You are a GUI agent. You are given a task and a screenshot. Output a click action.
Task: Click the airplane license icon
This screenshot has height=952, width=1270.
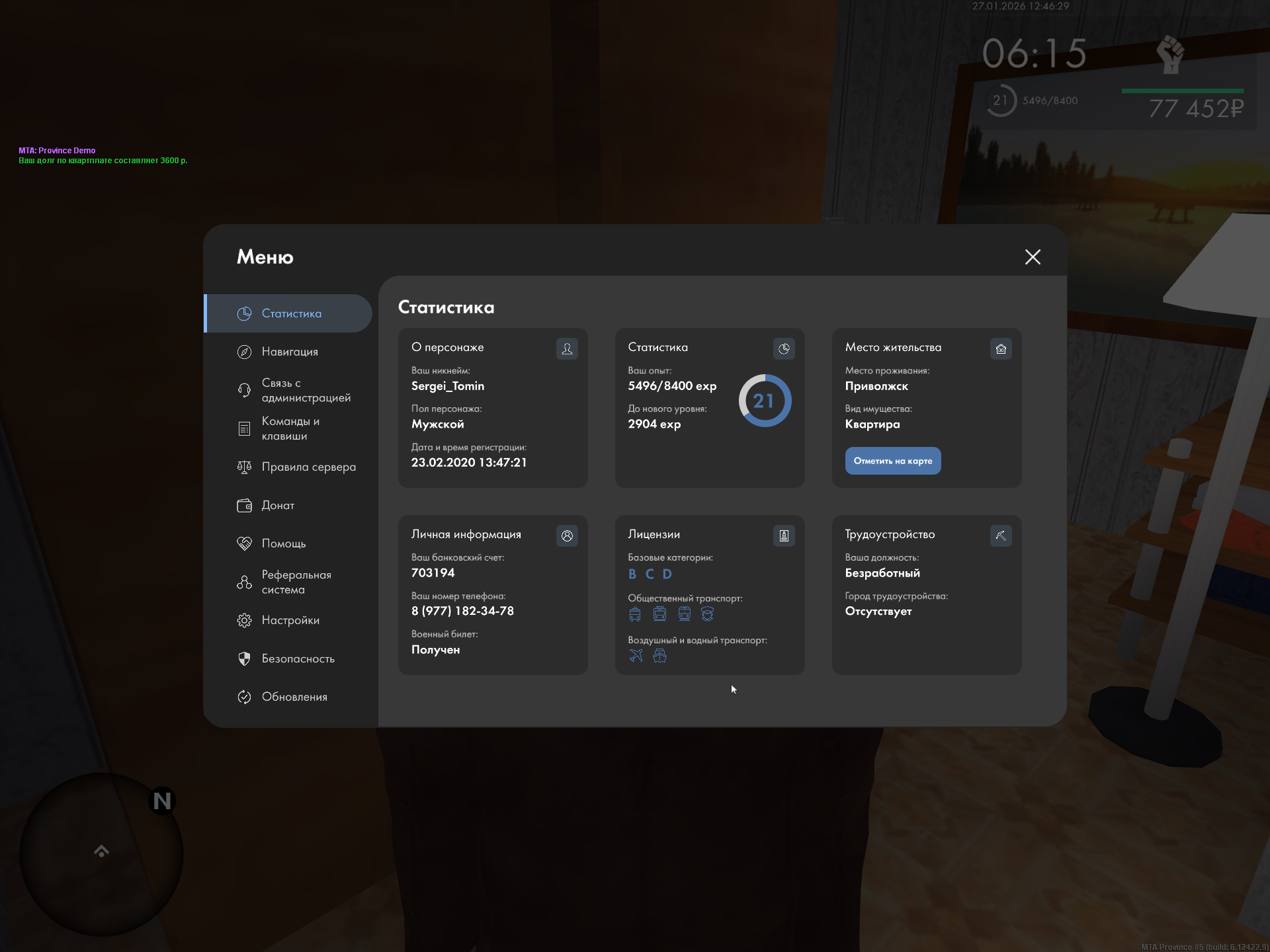(x=636, y=655)
